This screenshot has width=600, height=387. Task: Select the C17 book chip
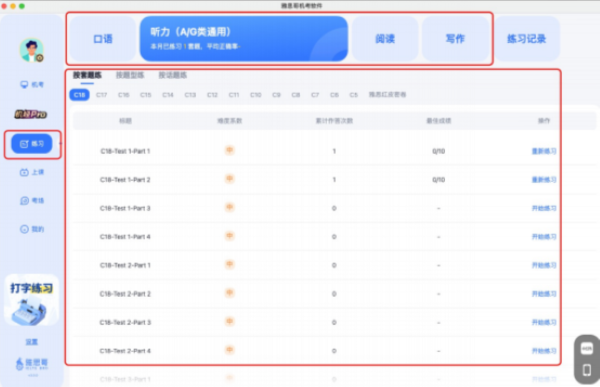pos(101,95)
